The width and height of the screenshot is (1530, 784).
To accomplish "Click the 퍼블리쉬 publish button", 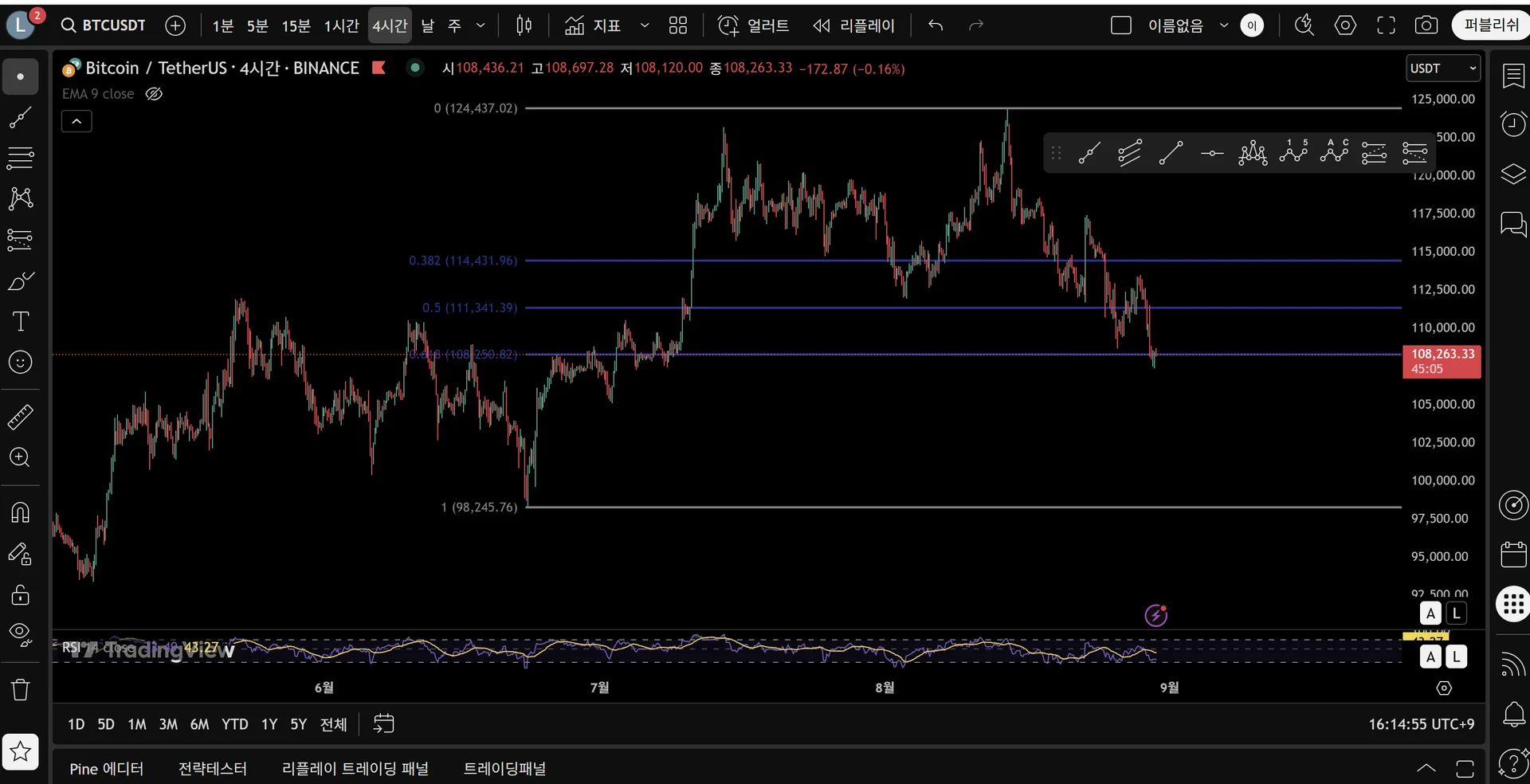I will pyautogui.click(x=1491, y=25).
